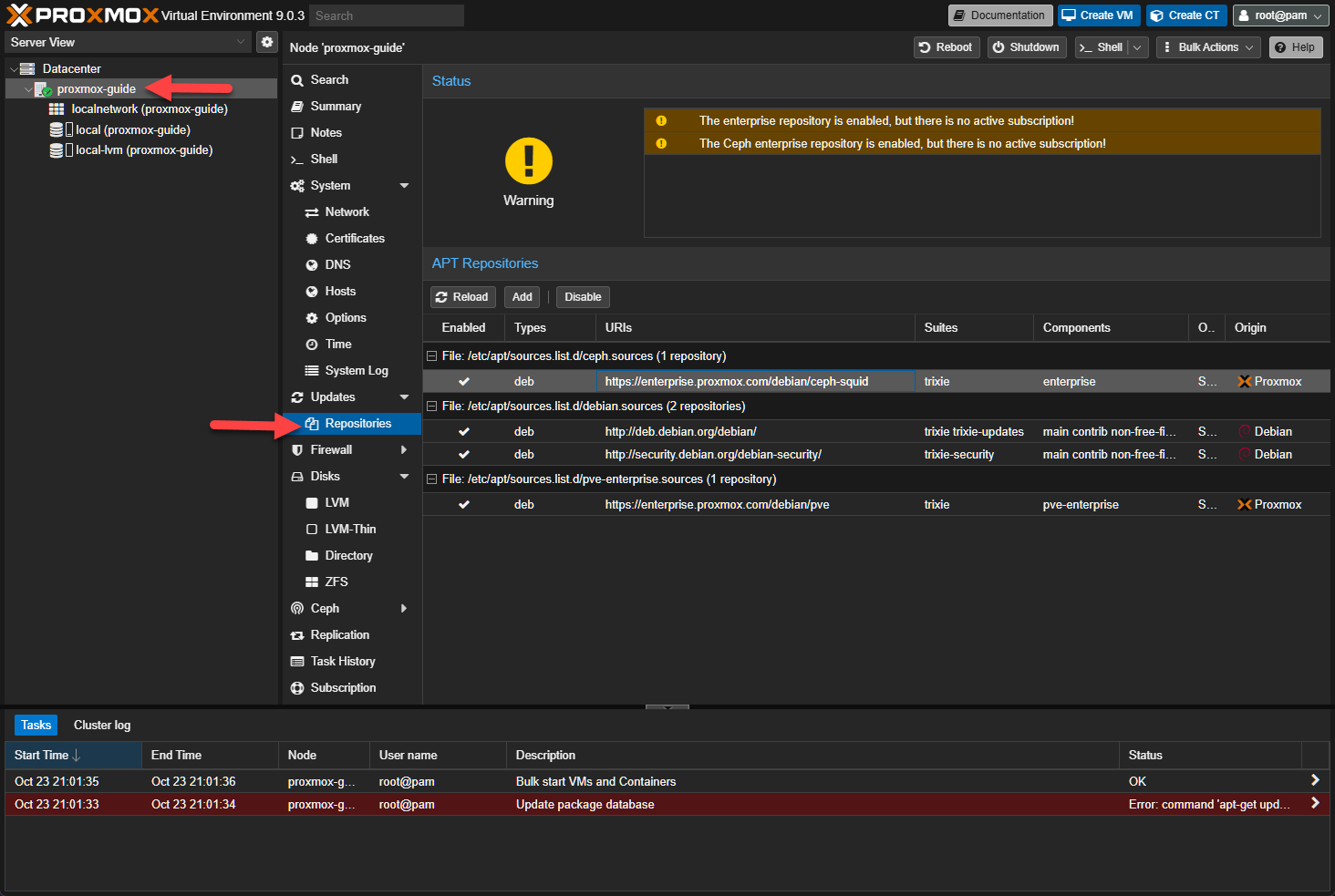Open the Summary menu item
The height and width of the screenshot is (896, 1335).
pos(336,107)
